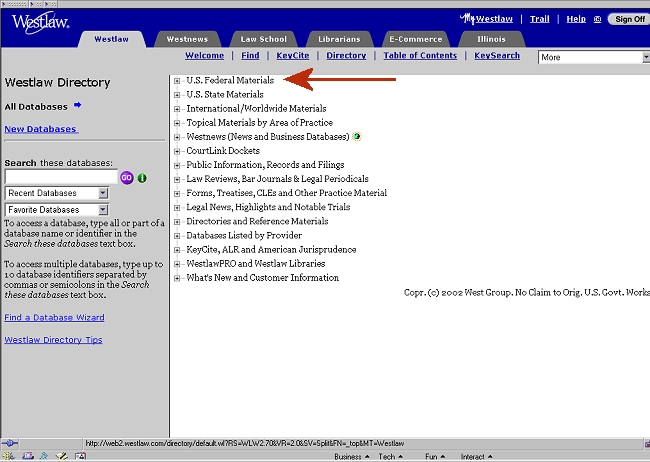Expand Public Information, Records and Filings

177,165
